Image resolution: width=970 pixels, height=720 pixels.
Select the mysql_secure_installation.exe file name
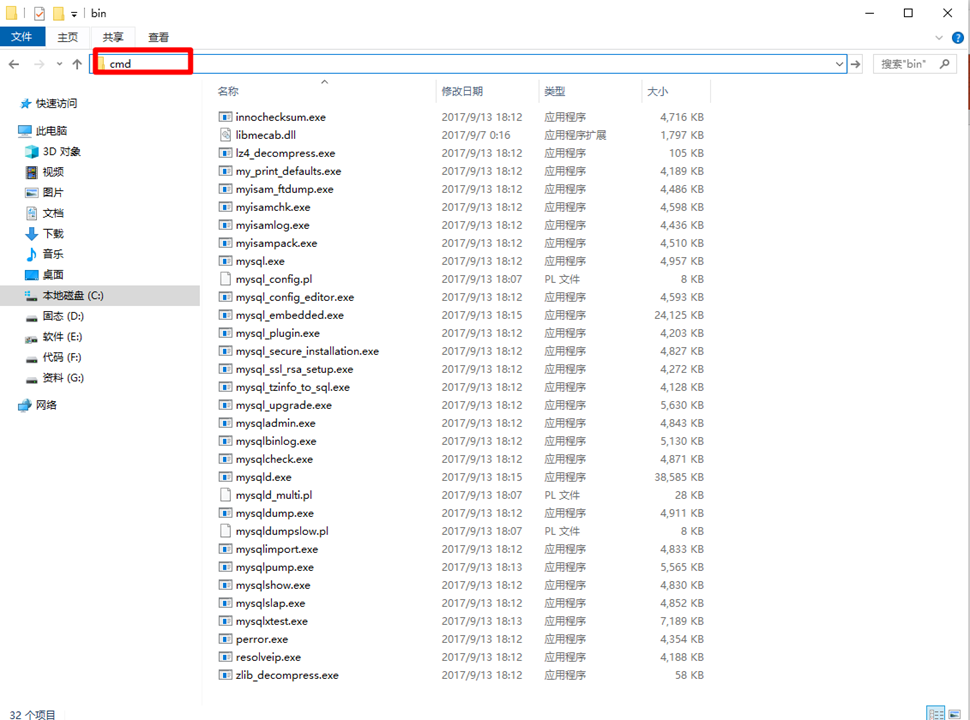coord(307,351)
